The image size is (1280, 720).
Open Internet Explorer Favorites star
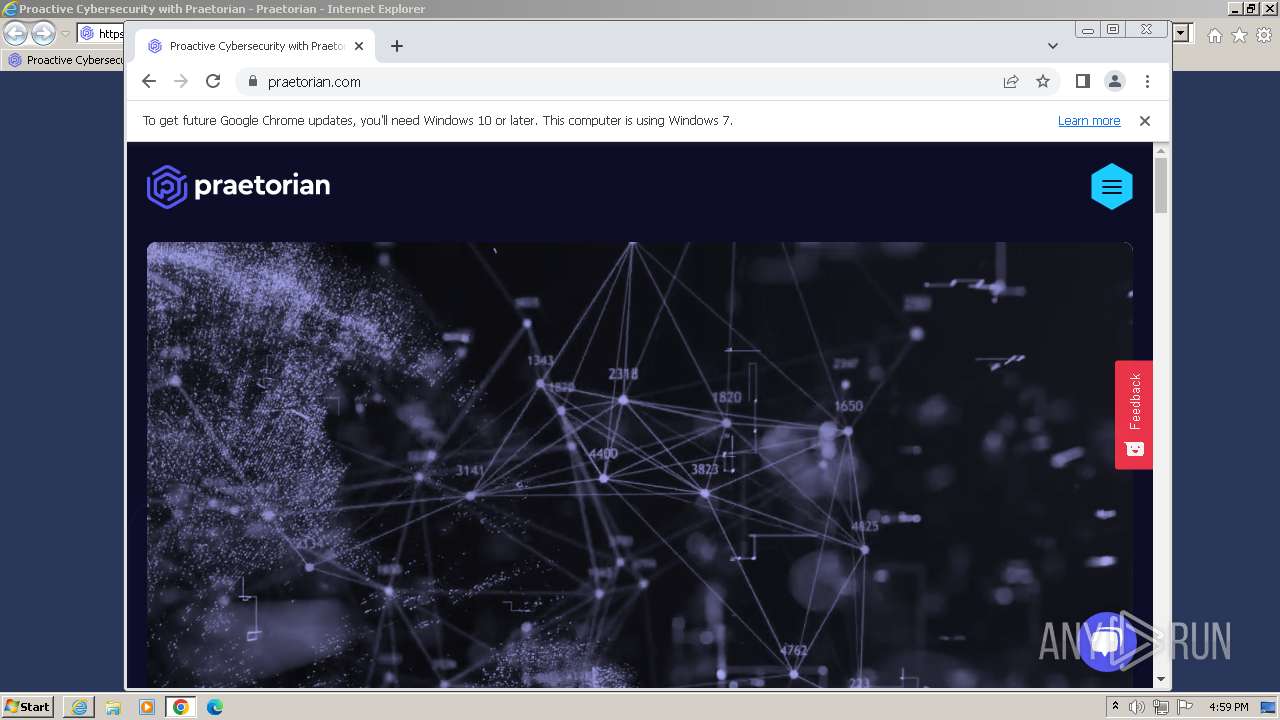pos(1239,35)
